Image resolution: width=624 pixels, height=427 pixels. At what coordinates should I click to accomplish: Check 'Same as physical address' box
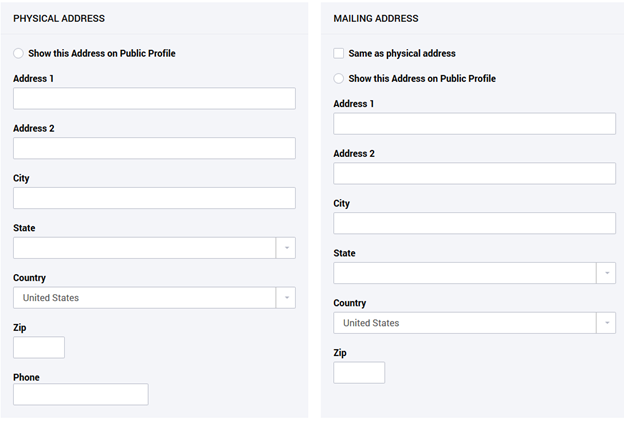339,53
